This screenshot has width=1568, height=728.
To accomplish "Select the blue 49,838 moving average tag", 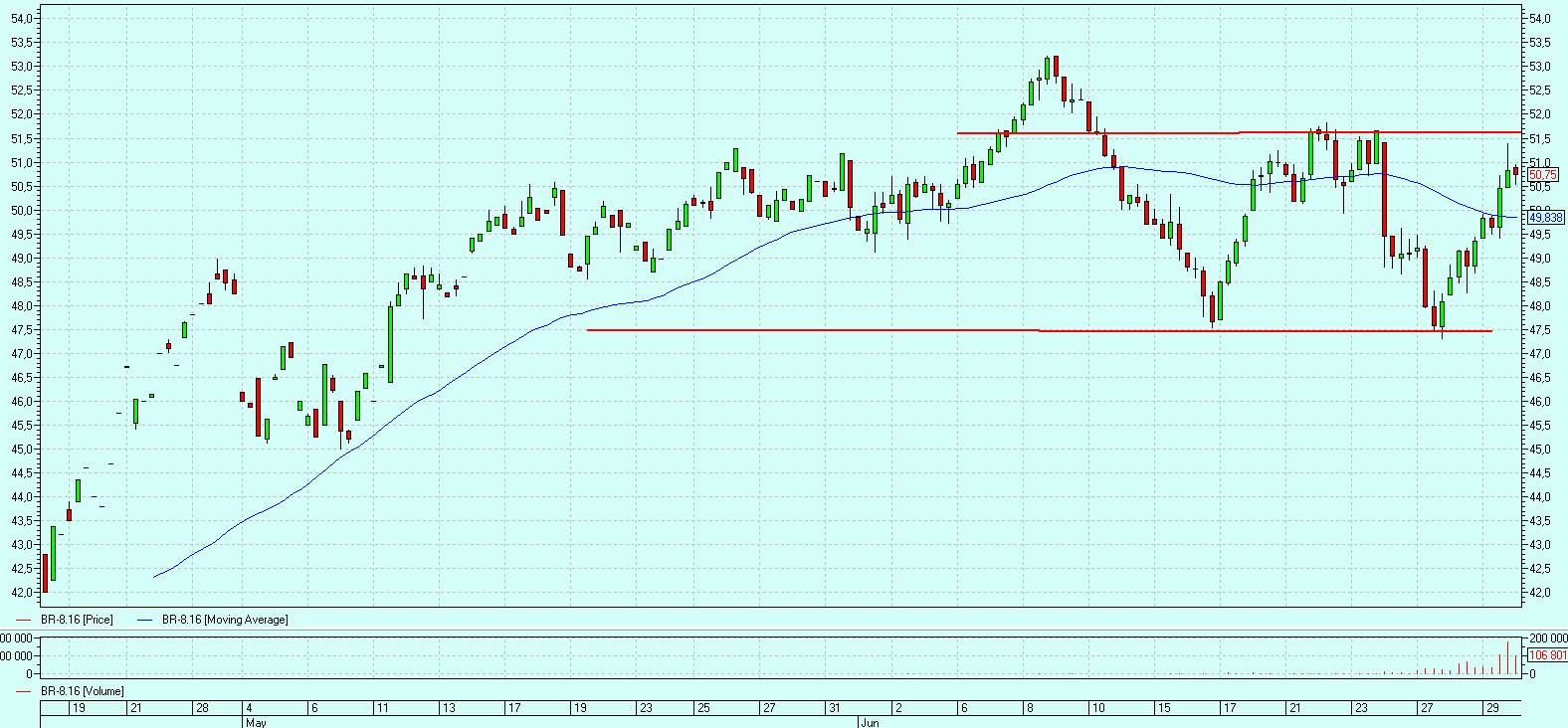I will tap(1546, 217).
